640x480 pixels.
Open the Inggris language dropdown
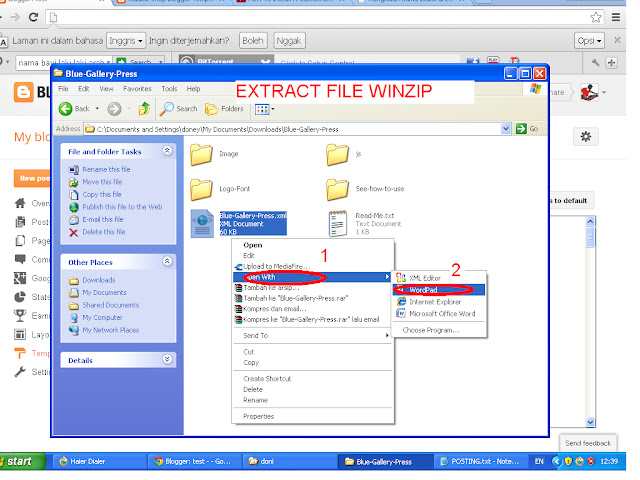(x=126, y=41)
